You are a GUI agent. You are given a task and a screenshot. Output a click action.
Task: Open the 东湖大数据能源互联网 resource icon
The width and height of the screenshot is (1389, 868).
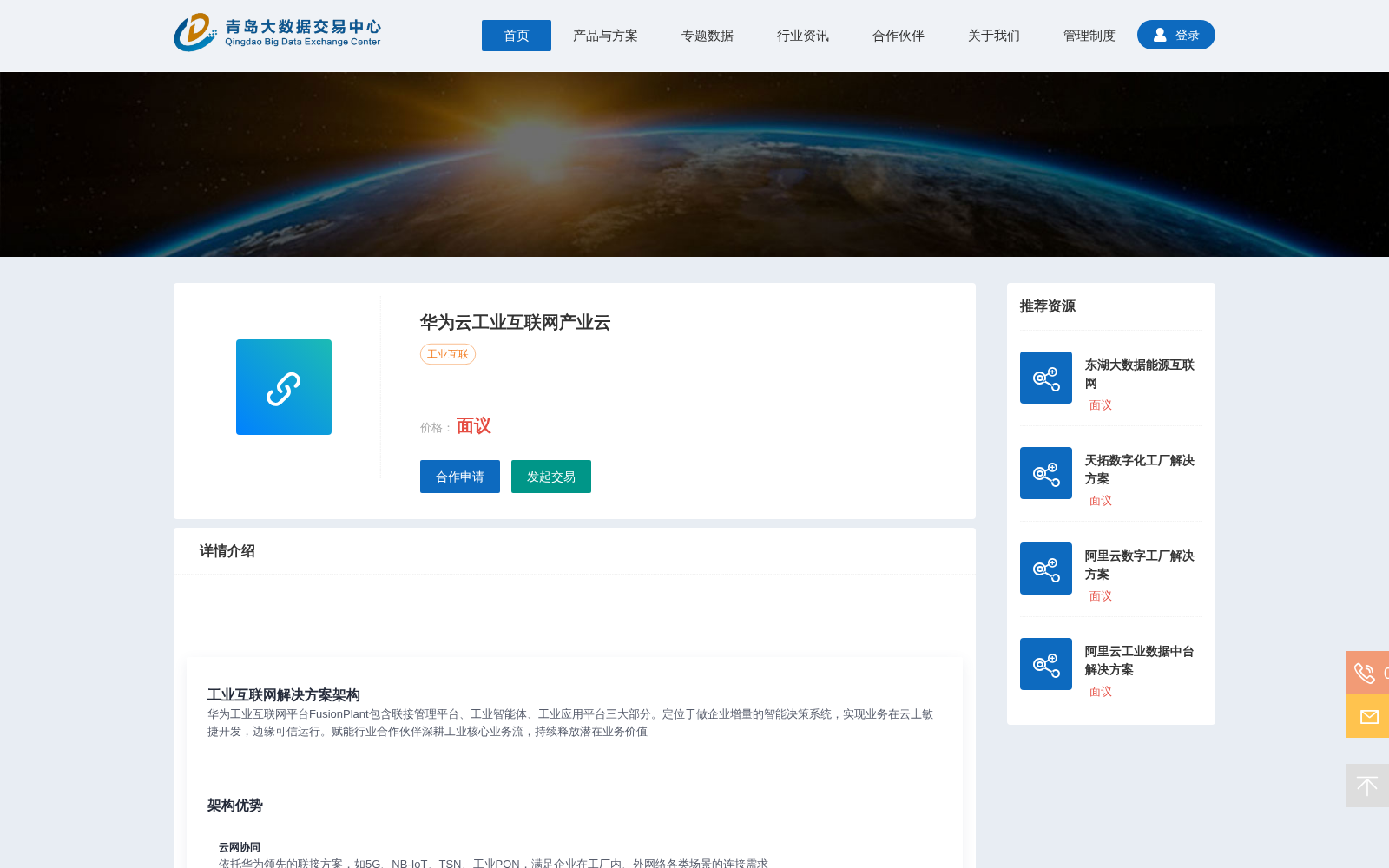(x=1046, y=378)
